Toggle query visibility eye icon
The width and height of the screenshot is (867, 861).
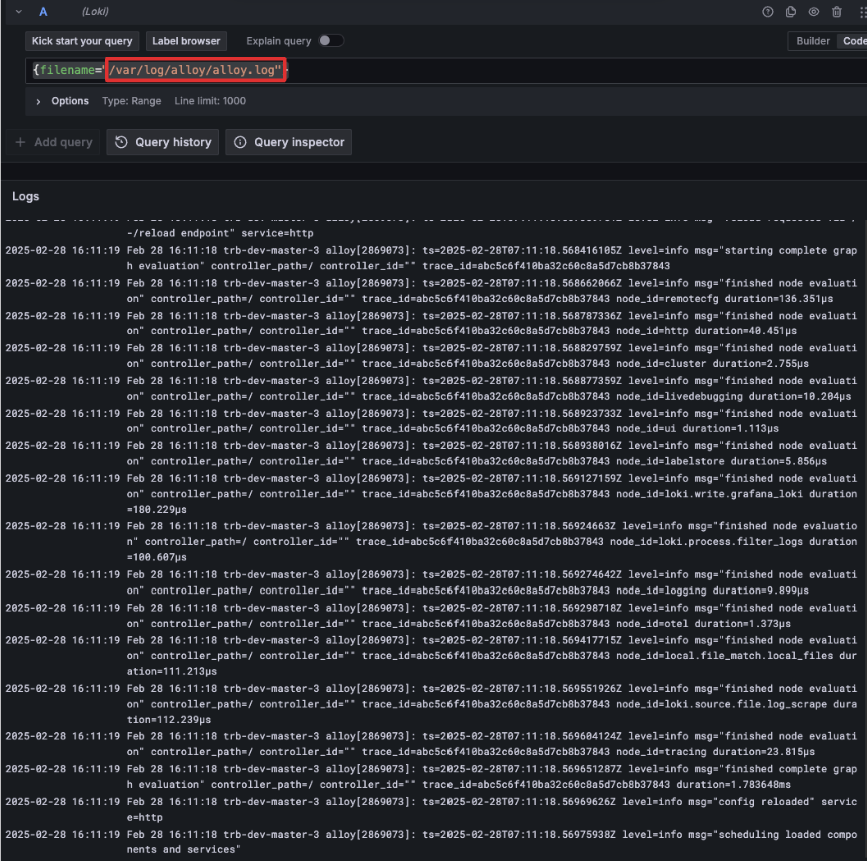[813, 12]
